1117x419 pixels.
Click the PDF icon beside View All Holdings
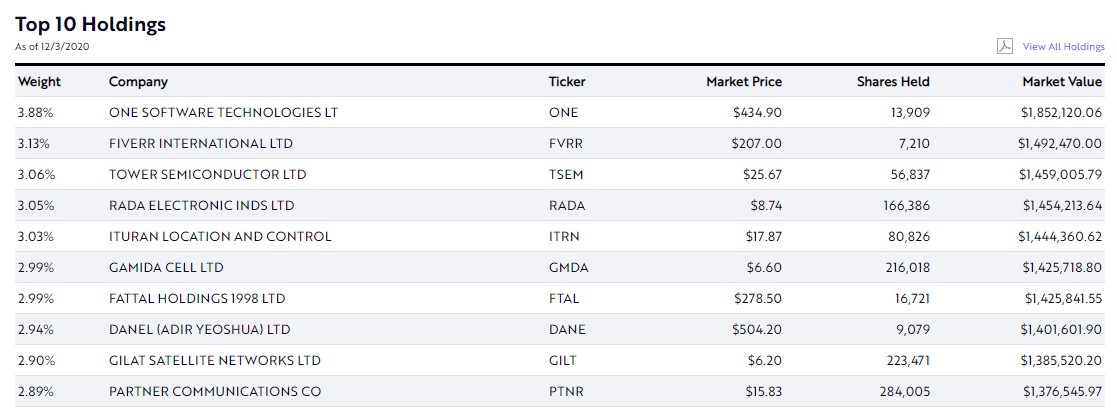[x=1004, y=46]
